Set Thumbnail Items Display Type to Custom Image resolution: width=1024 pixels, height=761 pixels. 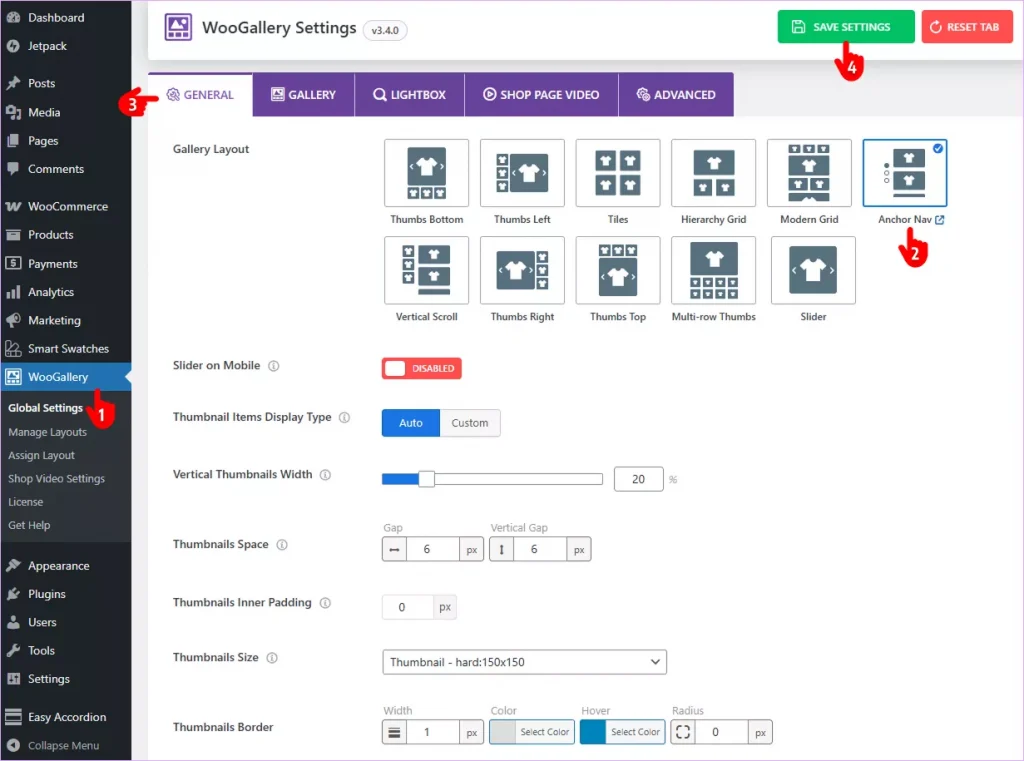pos(470,423)
